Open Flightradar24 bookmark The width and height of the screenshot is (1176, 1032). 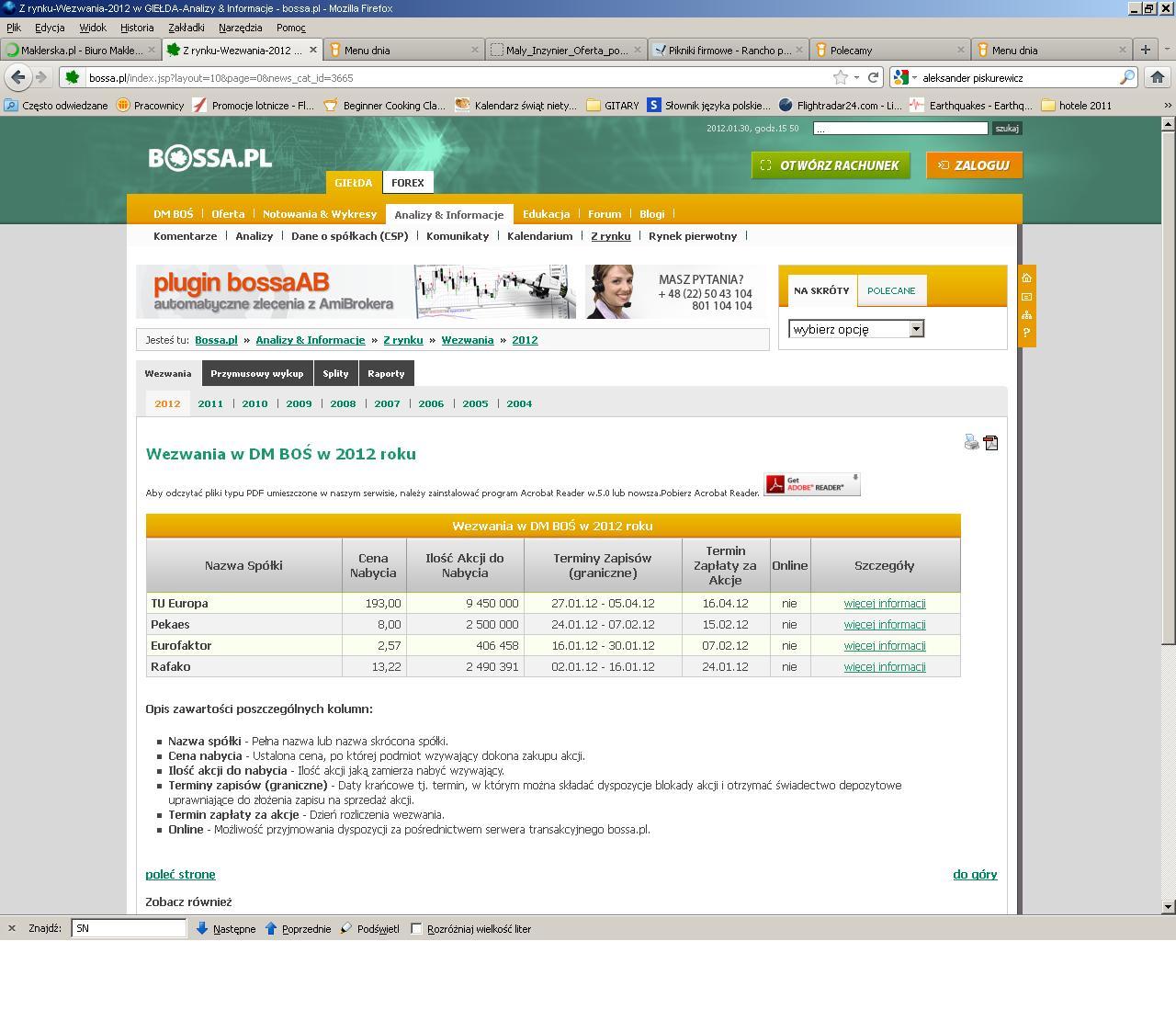coord(840,105)
